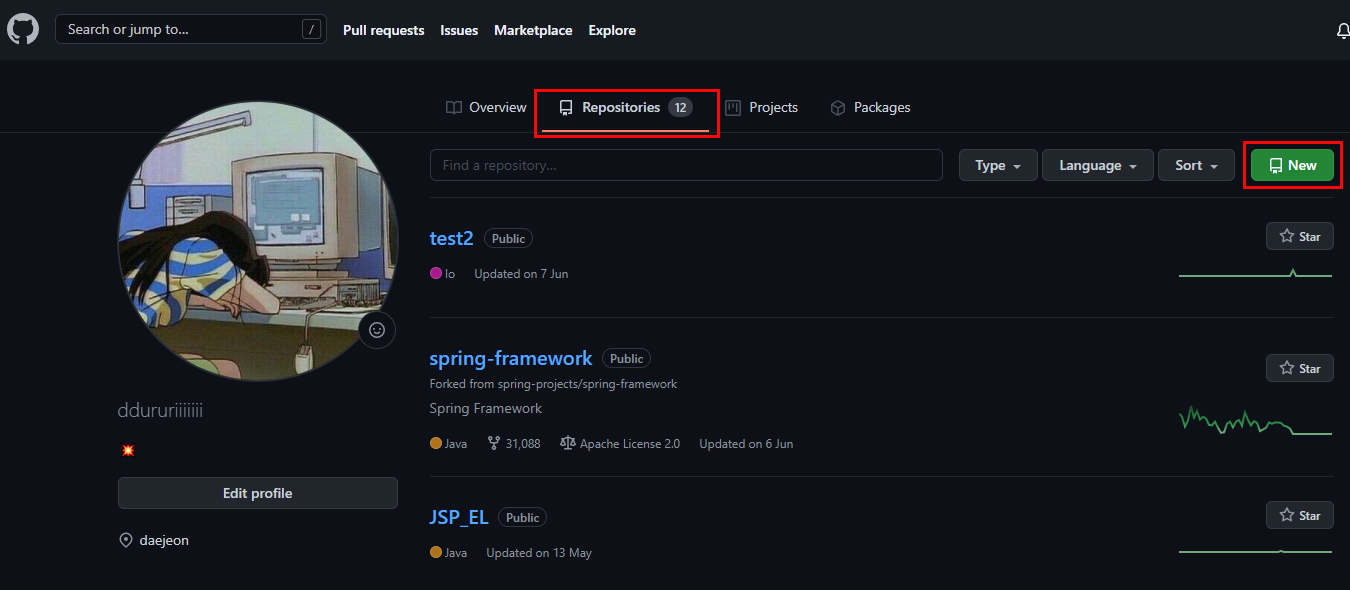Viewport: 1350px width, 590px height.
Task: Click the Apache License 2.0 text
Action: coord(630,443)
